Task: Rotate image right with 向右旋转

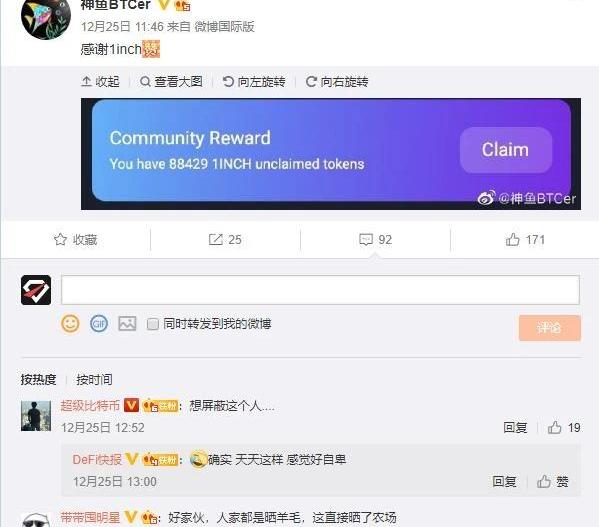Action: [x=337, y=81]
